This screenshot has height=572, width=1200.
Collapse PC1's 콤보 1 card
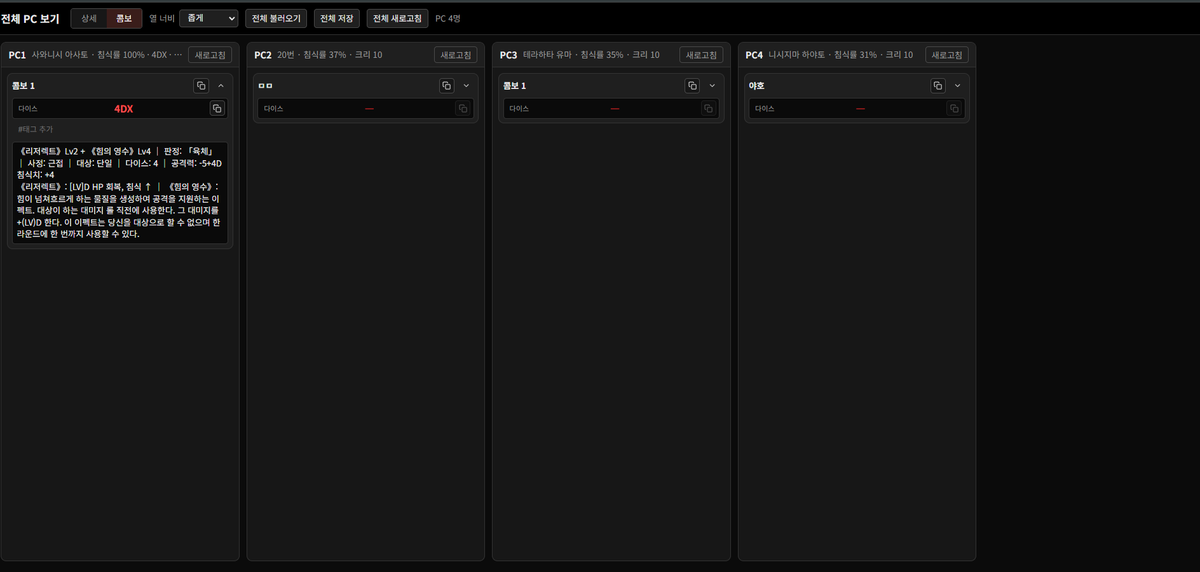click(221, 86)
